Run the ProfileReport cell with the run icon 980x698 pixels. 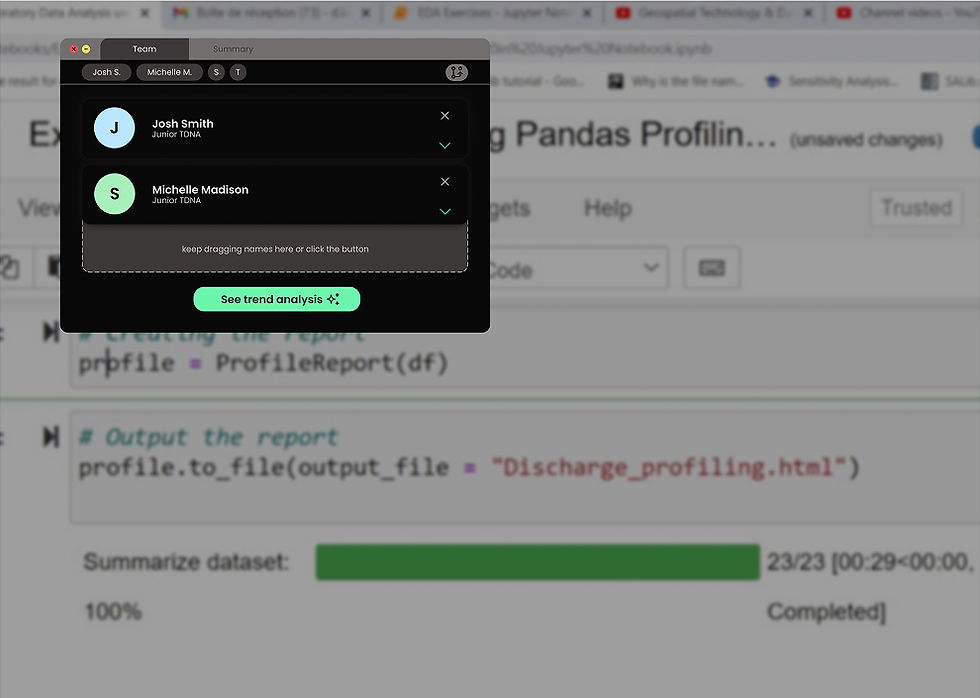click(51, 332)
